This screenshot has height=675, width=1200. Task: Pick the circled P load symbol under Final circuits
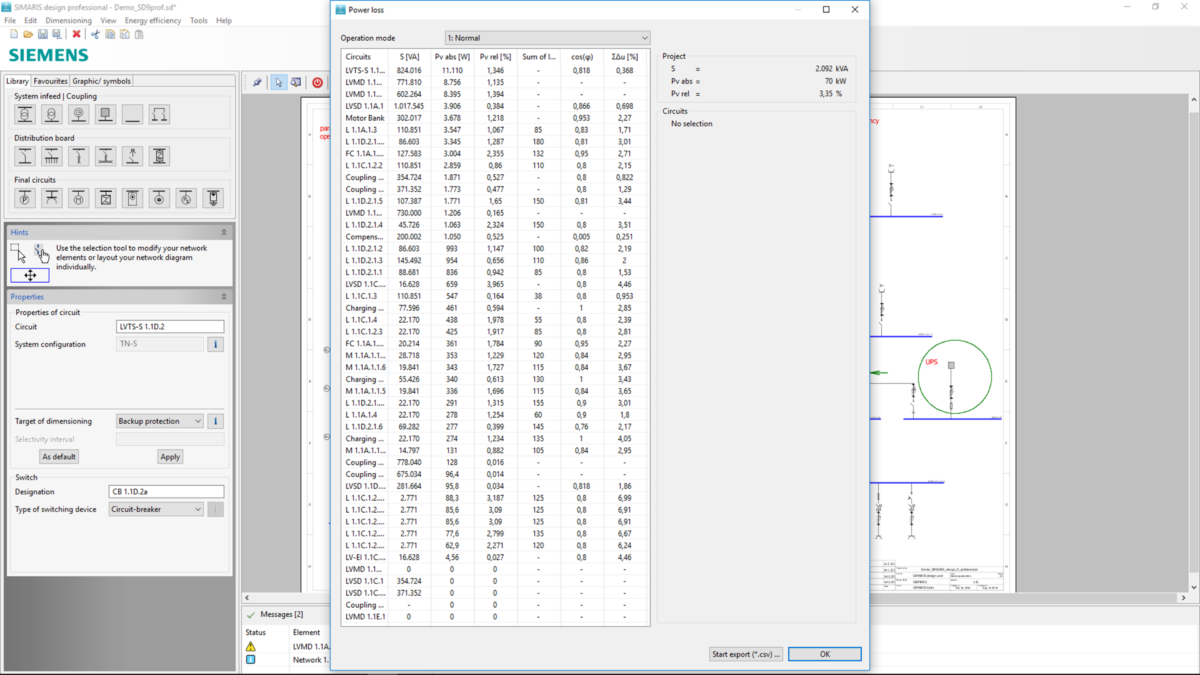(25, 198)
